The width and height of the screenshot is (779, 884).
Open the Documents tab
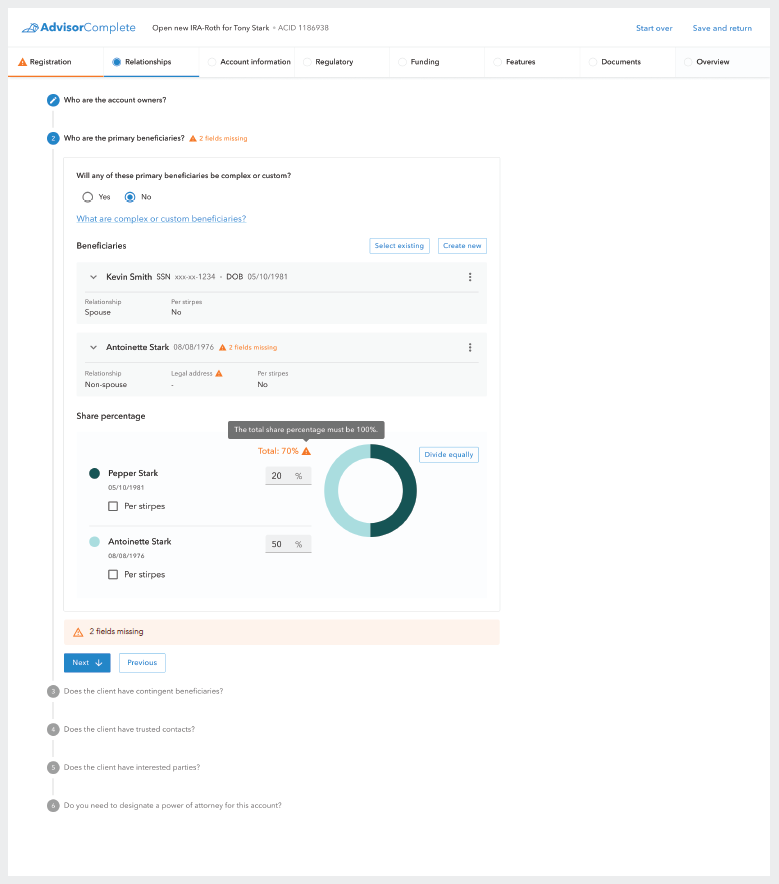point(620,62)
